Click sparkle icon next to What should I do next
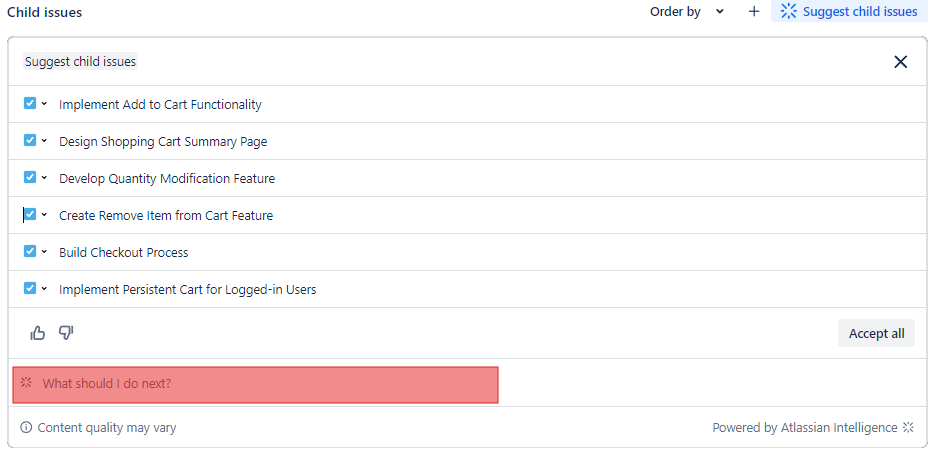 point(27,383)
